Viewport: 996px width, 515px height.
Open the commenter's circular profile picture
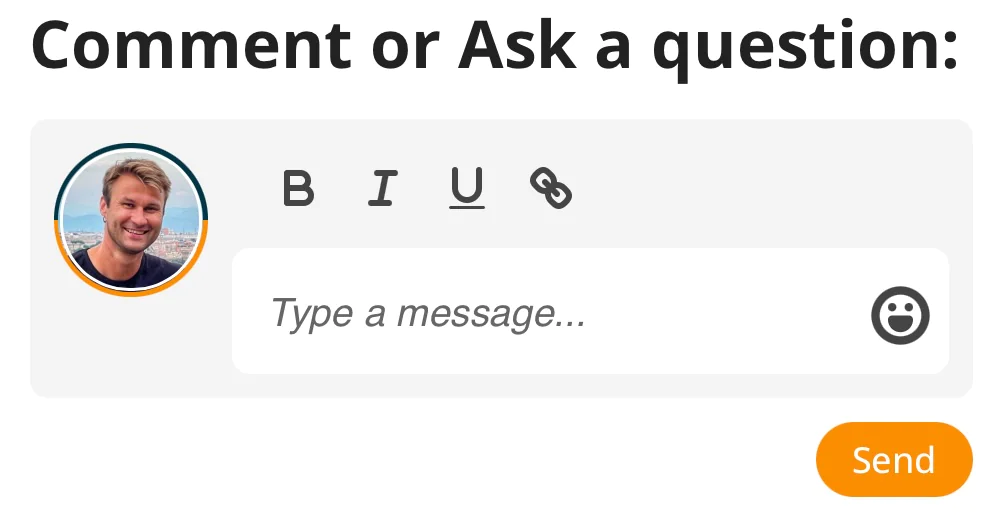(131, 220)
